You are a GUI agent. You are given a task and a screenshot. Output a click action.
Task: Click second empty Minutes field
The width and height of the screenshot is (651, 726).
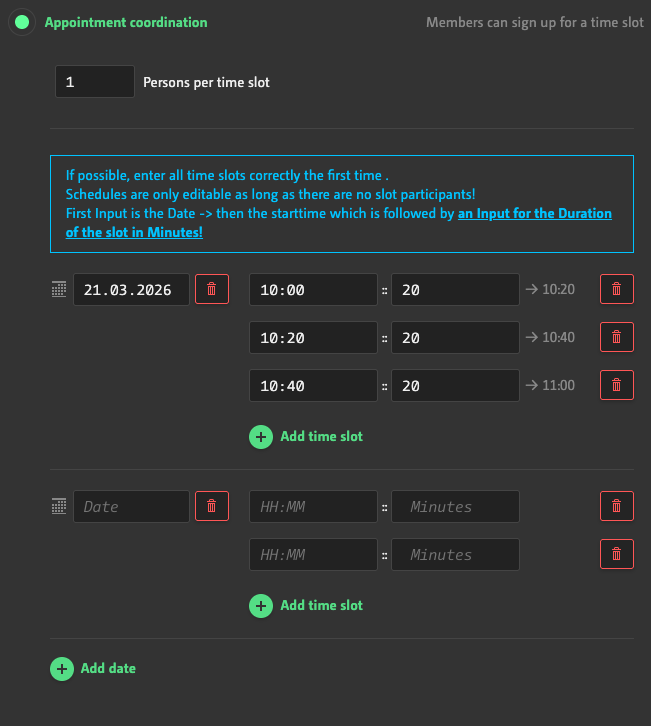pos(455,554)
